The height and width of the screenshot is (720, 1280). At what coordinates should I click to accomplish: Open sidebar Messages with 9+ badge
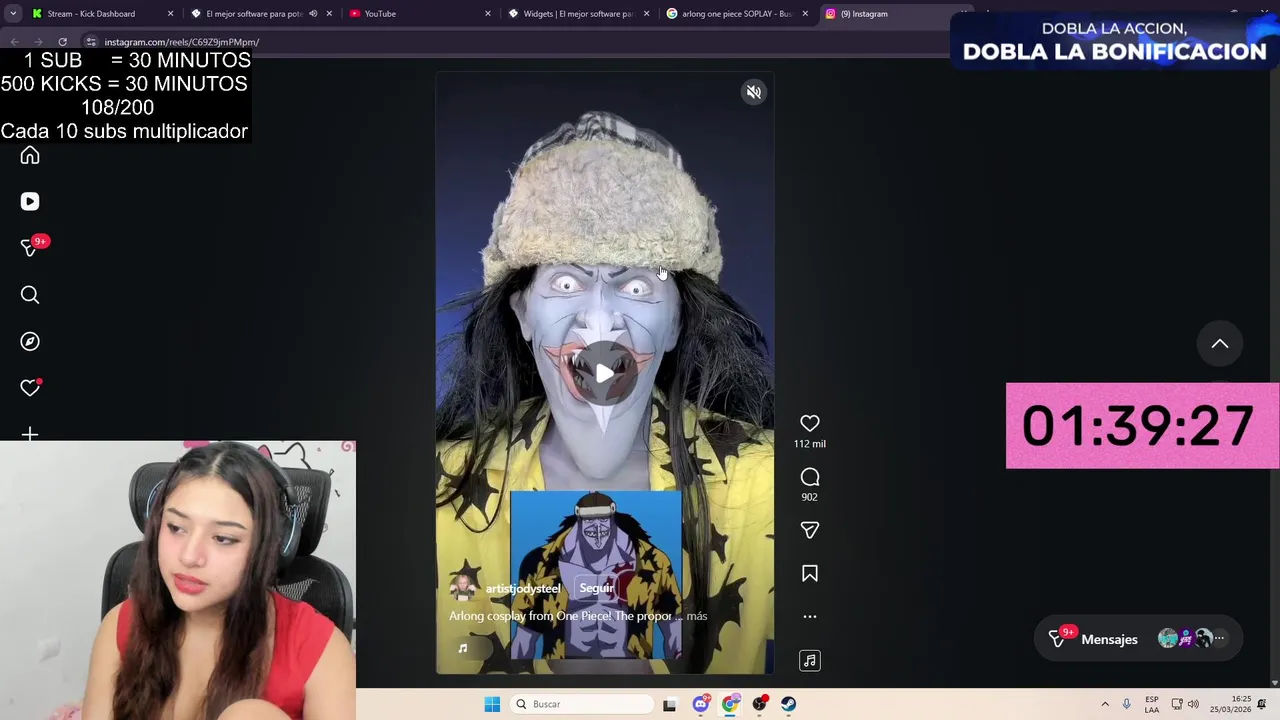[30, 248]
